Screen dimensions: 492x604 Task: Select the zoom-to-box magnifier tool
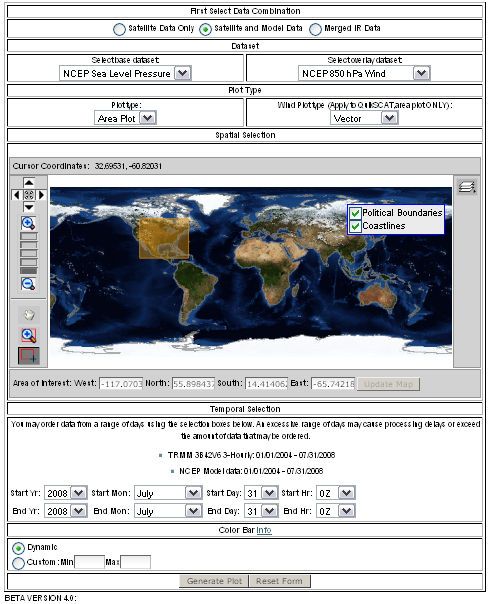[x=29, y=335]
